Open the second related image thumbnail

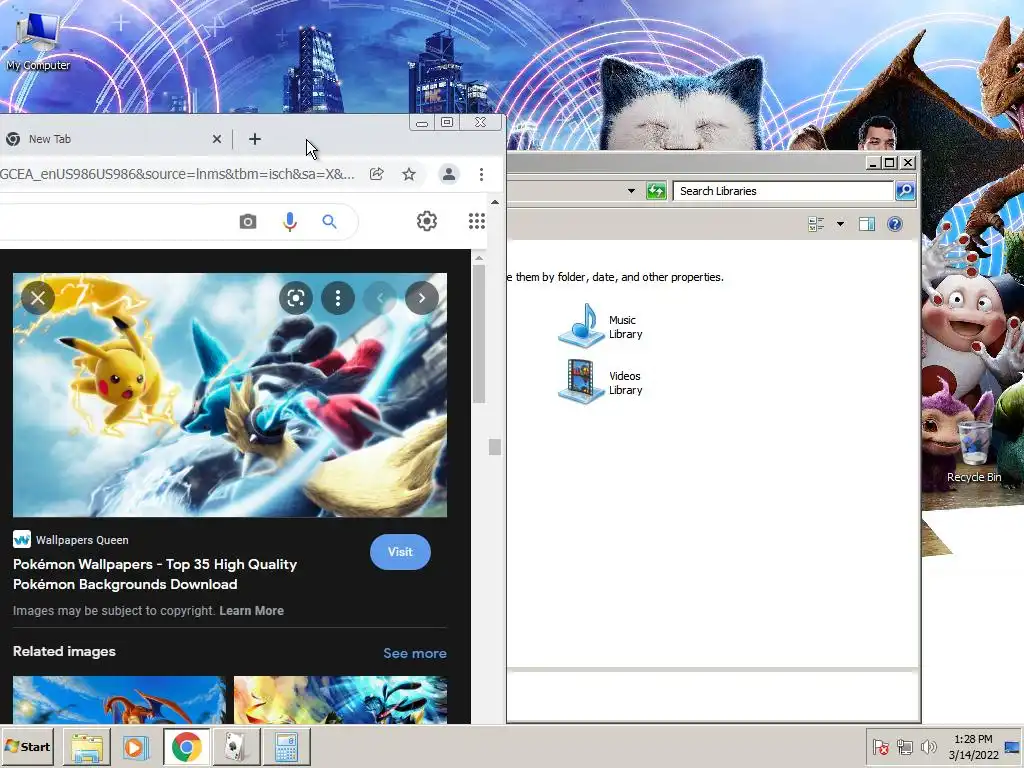click(340, 700)
